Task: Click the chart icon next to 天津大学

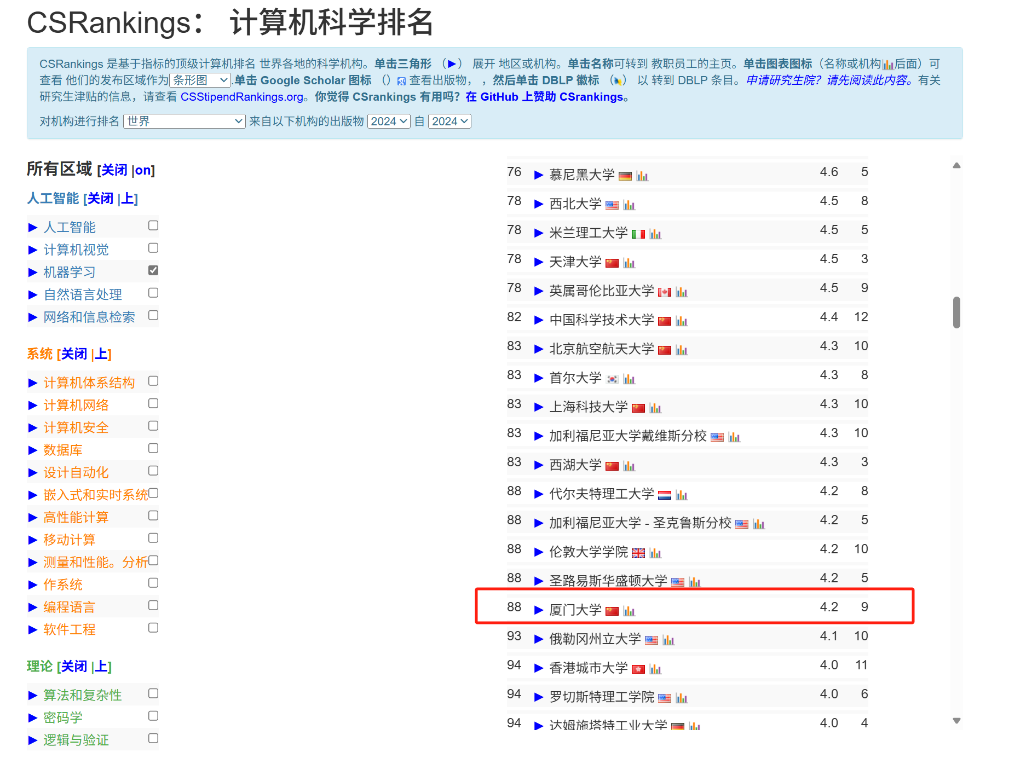Action: [x=629, y=262]
